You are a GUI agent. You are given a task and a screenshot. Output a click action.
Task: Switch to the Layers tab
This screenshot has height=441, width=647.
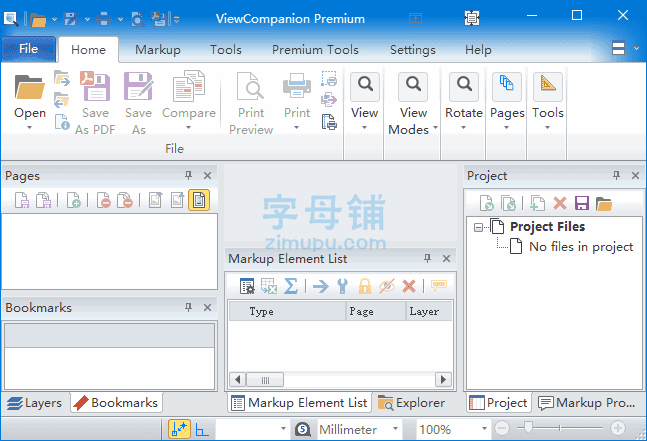point(34,403)
